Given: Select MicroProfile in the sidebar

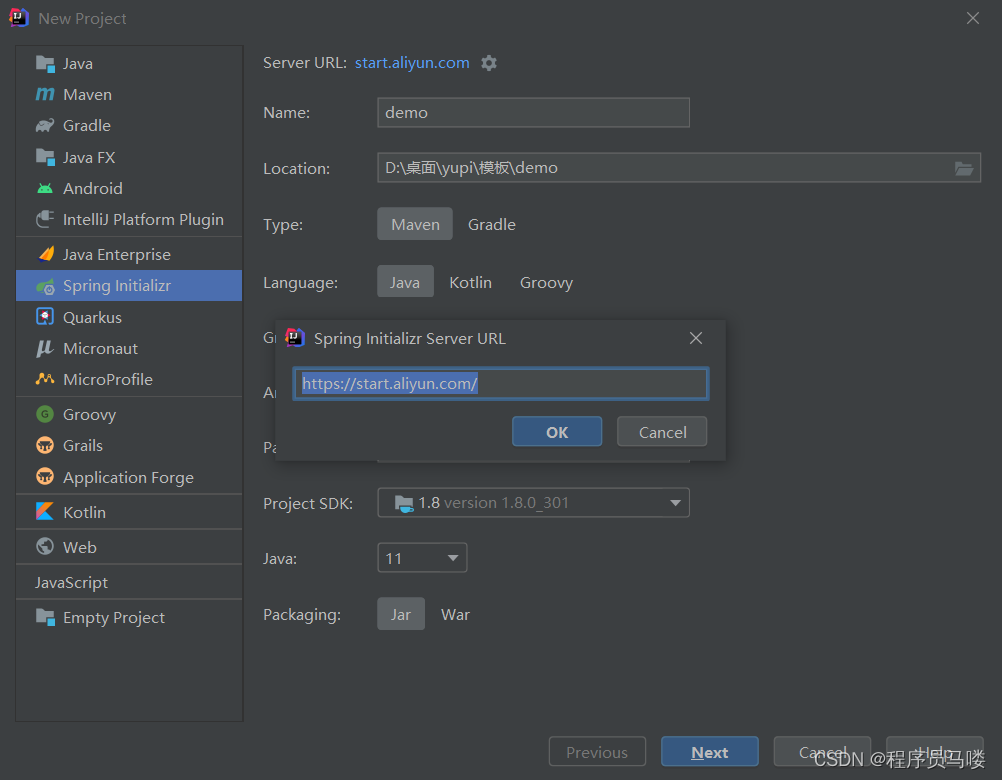Looking at the screenshot, I should [129, 379].
